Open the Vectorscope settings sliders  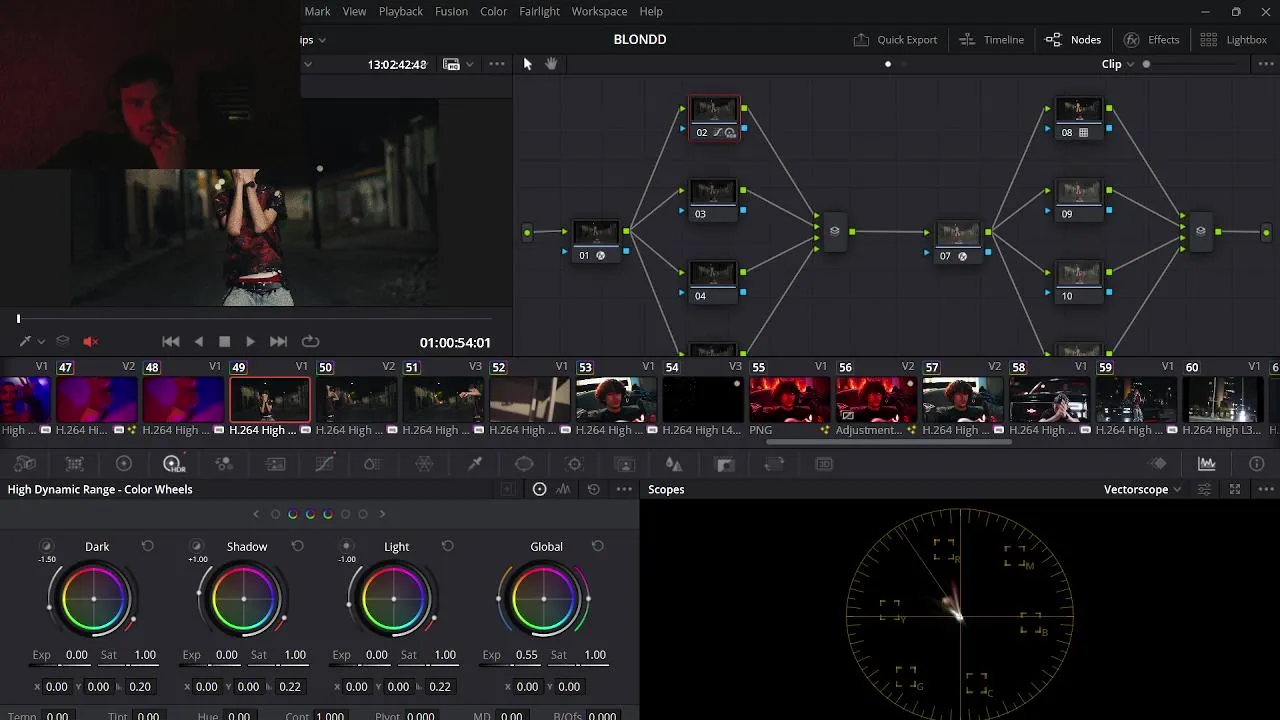1205,490
